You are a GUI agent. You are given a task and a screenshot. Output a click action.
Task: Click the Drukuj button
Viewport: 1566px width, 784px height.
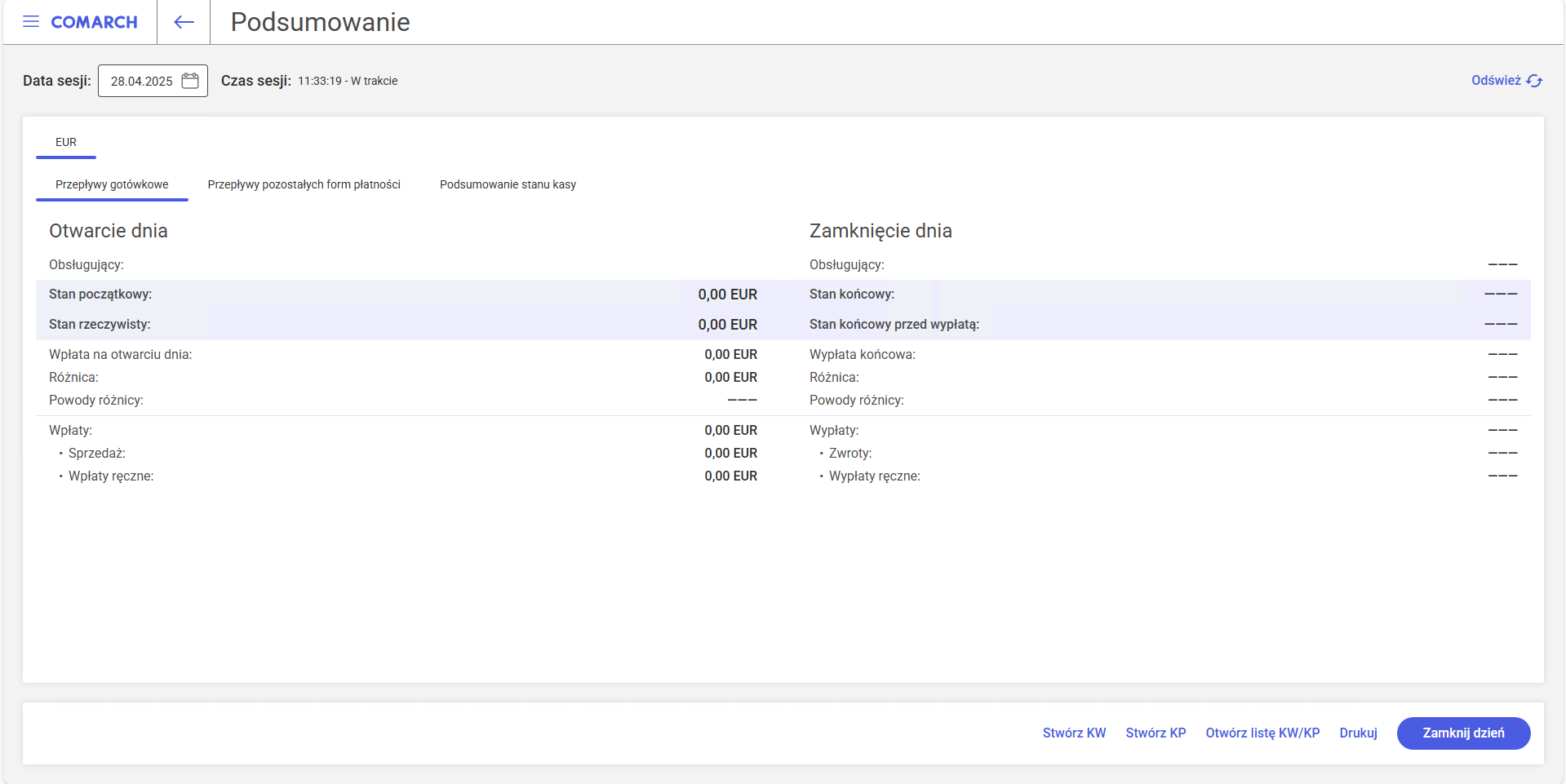pos(1358,733)
